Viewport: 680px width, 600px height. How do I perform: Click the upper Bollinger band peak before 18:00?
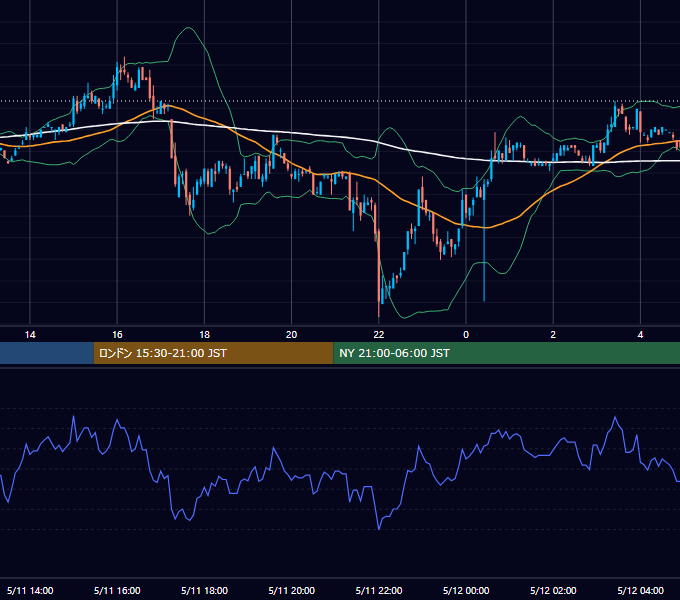(188, 28)
